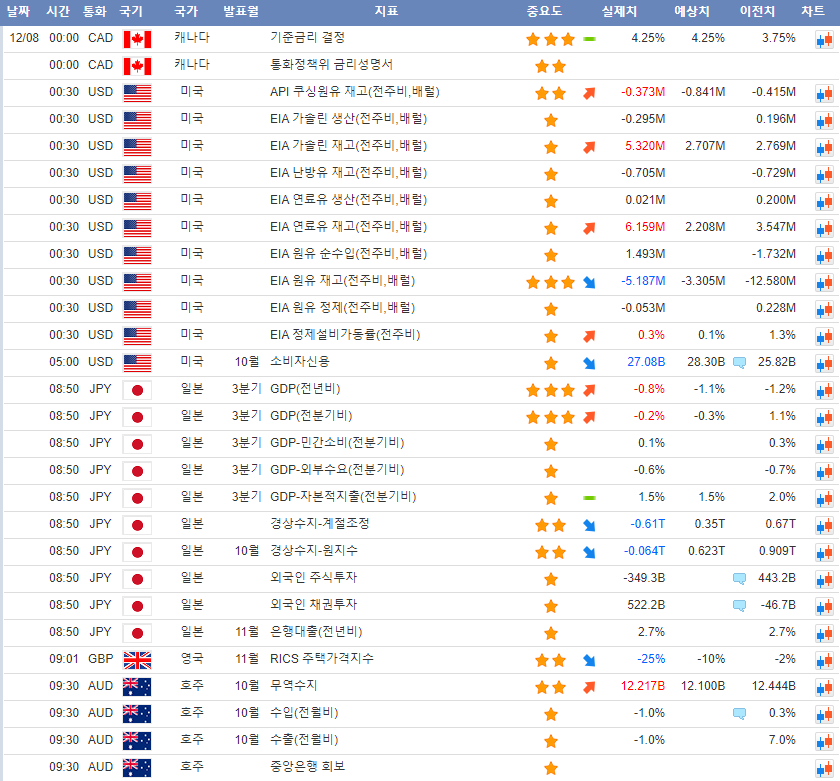Open the 중앙은행 회보 indicator link
The image size is (840, 781).
(x=307, y=767)
